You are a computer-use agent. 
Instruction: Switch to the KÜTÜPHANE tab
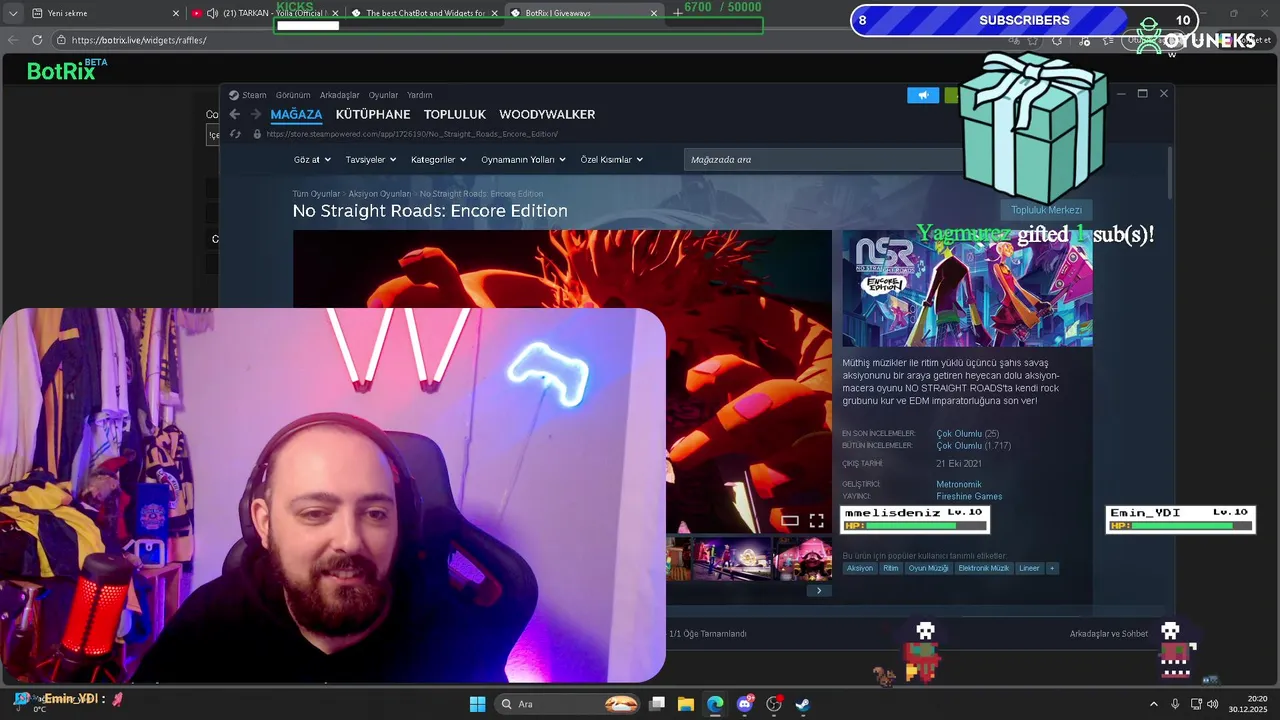point(373,114)
